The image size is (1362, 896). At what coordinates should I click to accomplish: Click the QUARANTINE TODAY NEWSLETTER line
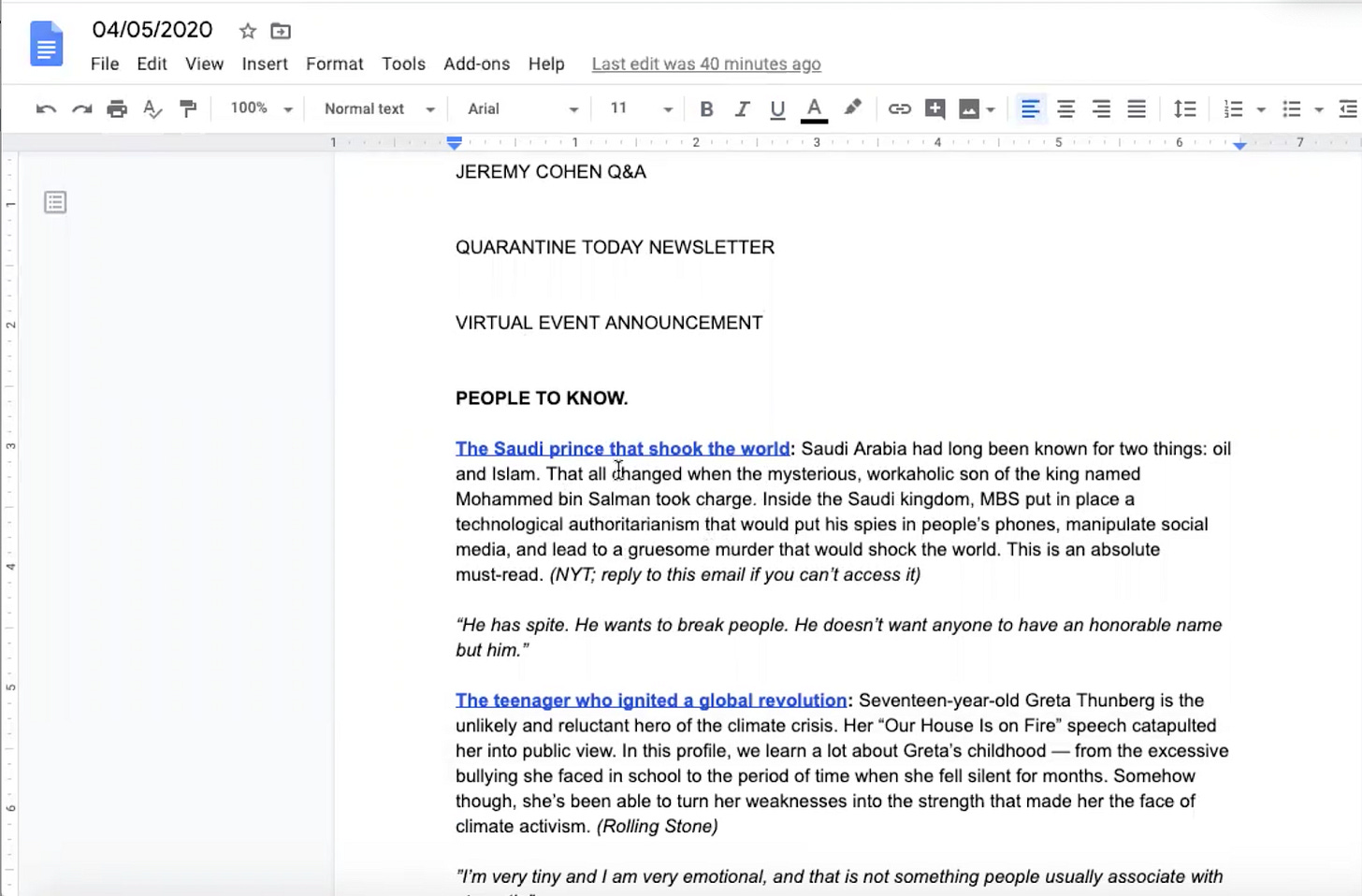tap(615, 248)
